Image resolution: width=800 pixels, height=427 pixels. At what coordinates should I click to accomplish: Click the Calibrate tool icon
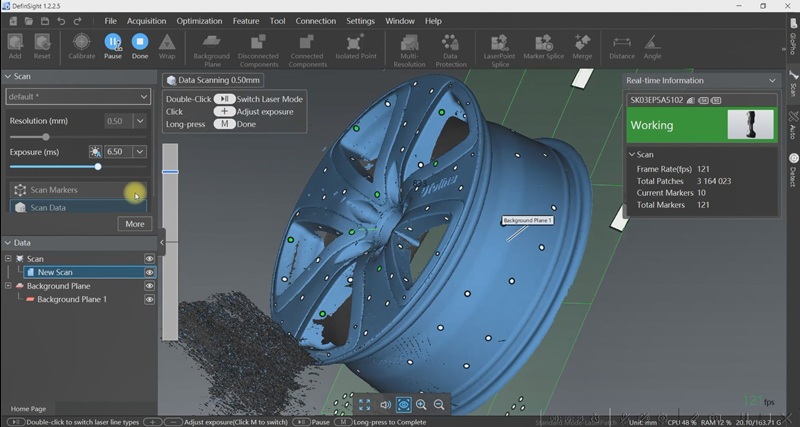coord(82,43)
